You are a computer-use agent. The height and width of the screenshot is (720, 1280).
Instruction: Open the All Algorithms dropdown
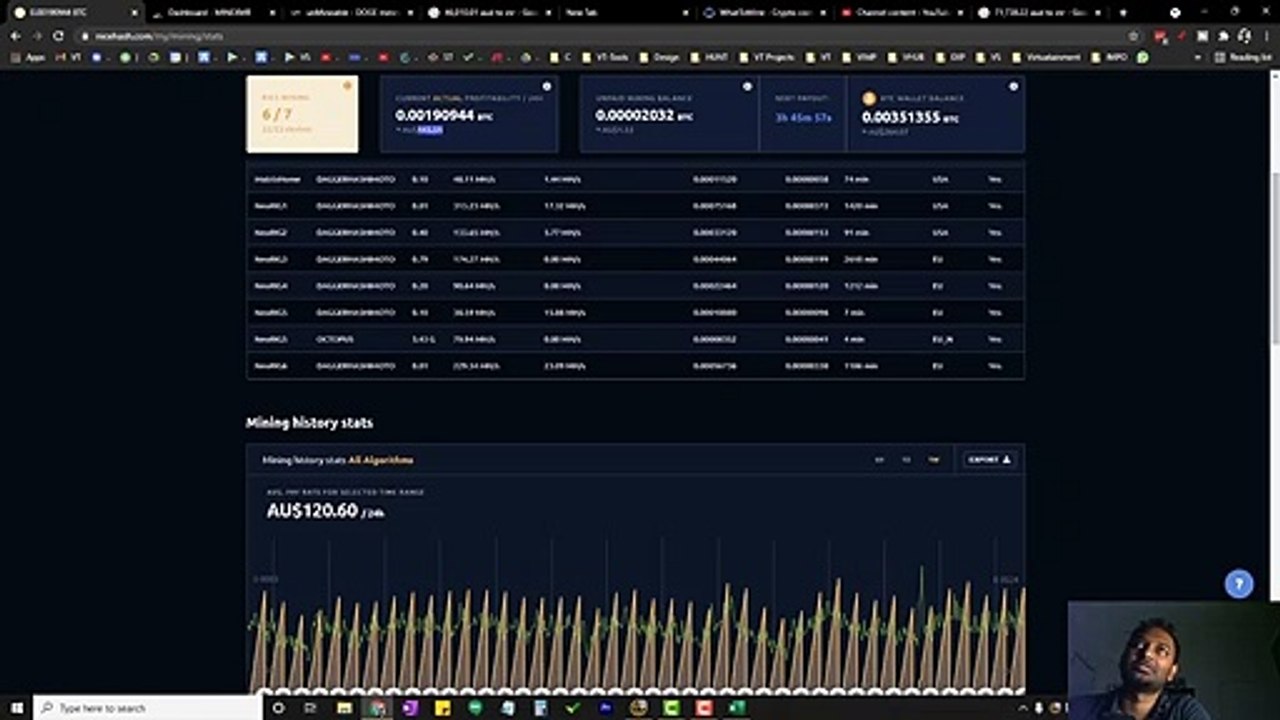[380, 460]
